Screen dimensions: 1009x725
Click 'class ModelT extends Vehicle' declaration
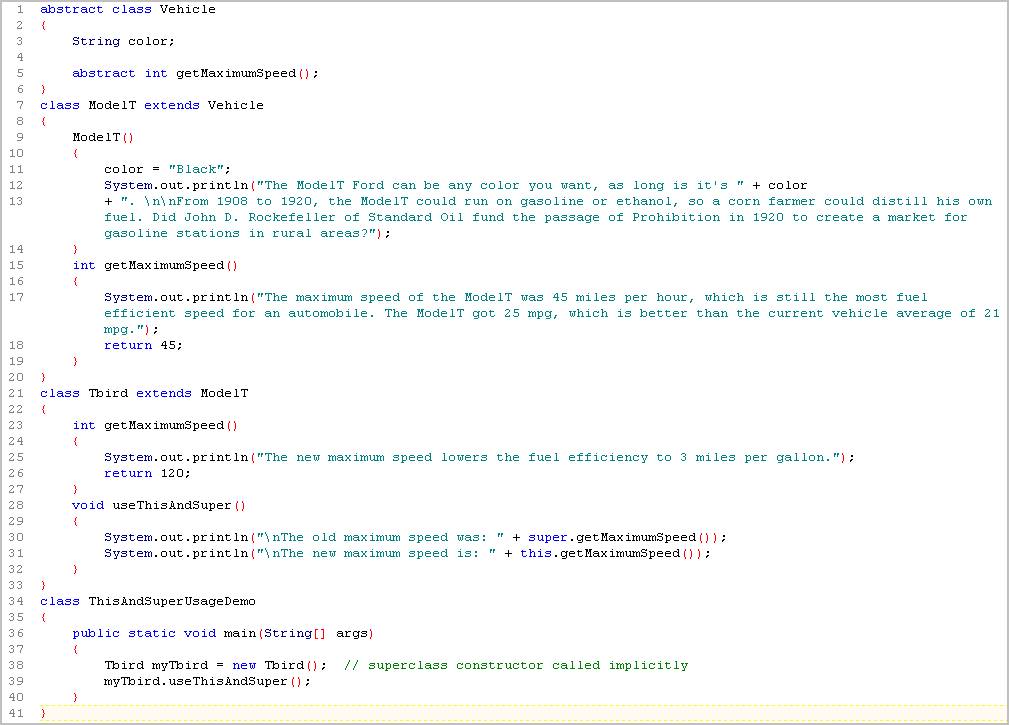click(152, 106)
